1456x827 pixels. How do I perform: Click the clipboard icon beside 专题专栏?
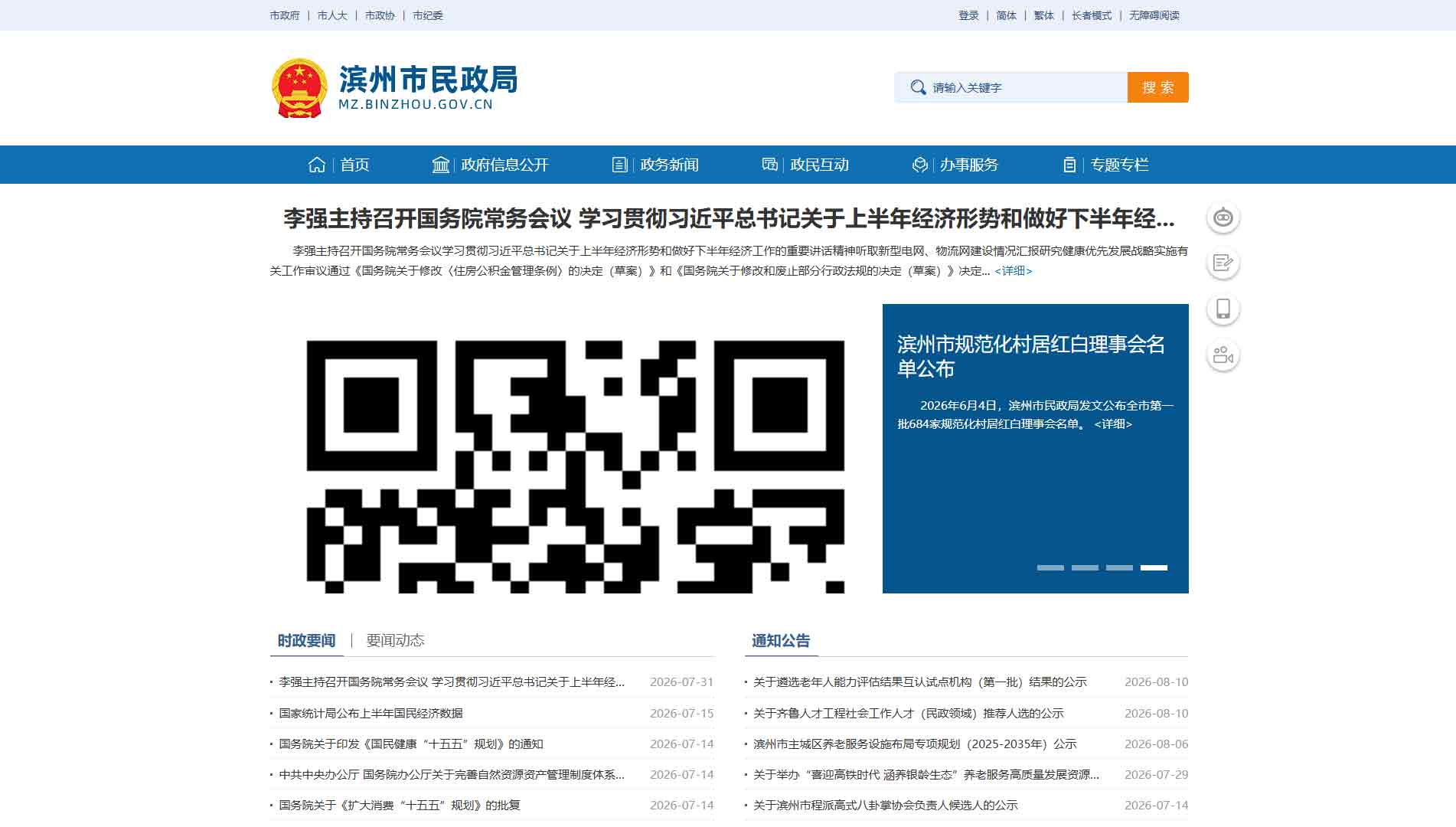[x=1069, y=165]
